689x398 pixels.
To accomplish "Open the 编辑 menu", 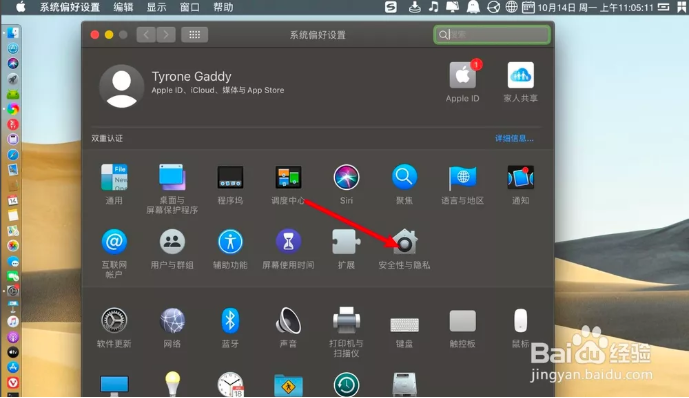I will tap(123, 7).
